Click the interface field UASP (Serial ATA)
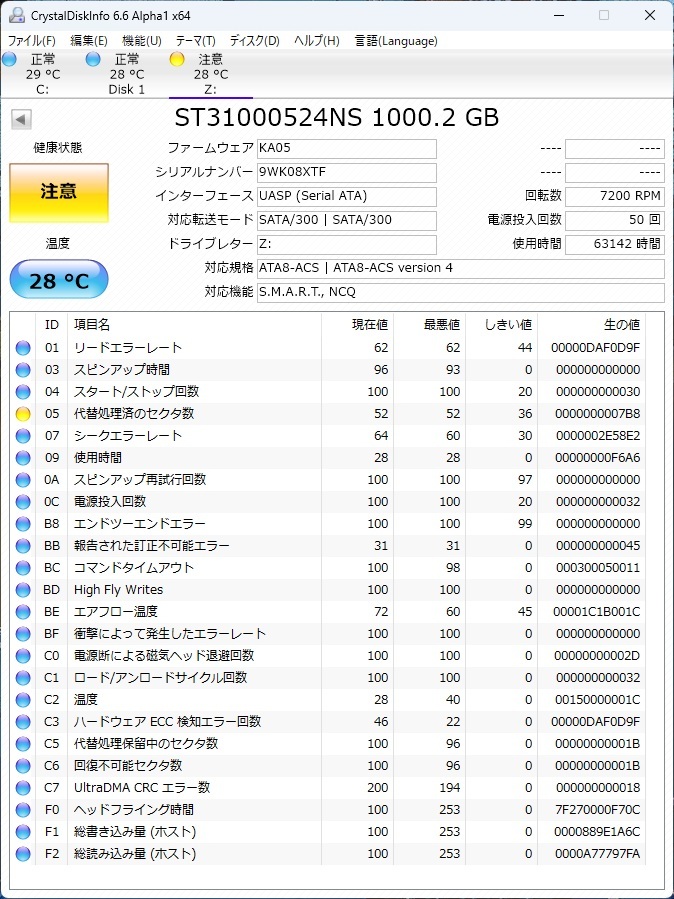674x899 pixels. coord(347,197)
